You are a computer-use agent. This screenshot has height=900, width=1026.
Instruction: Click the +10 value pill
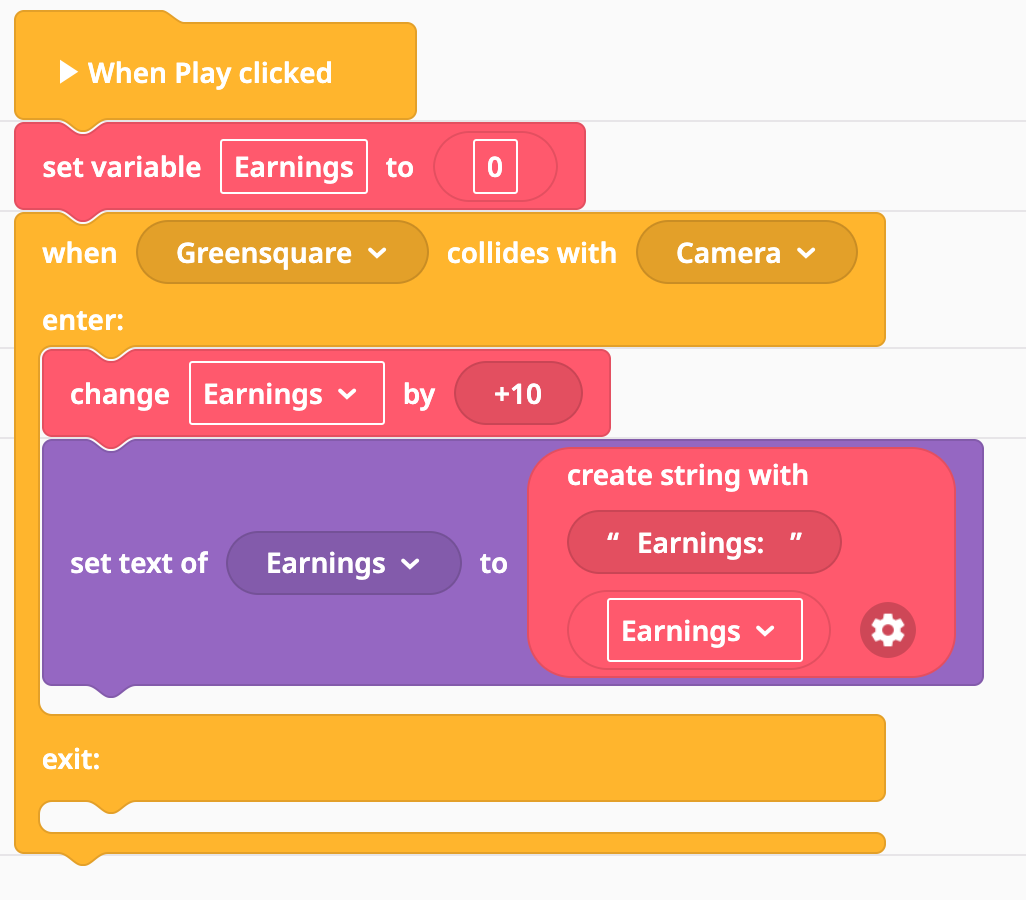pos(518,393)
